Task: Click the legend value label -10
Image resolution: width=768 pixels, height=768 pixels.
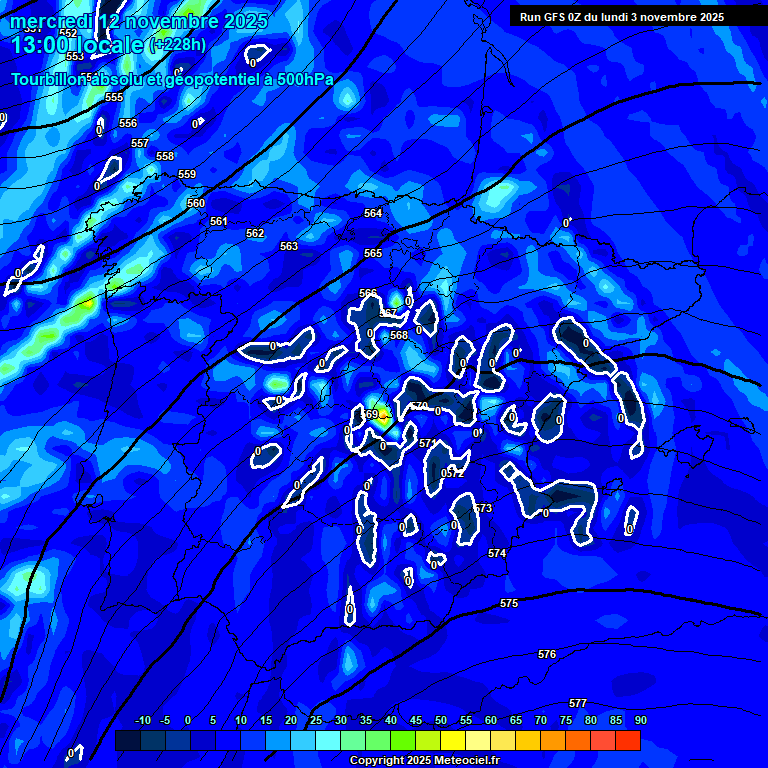Action: (142, 721)
